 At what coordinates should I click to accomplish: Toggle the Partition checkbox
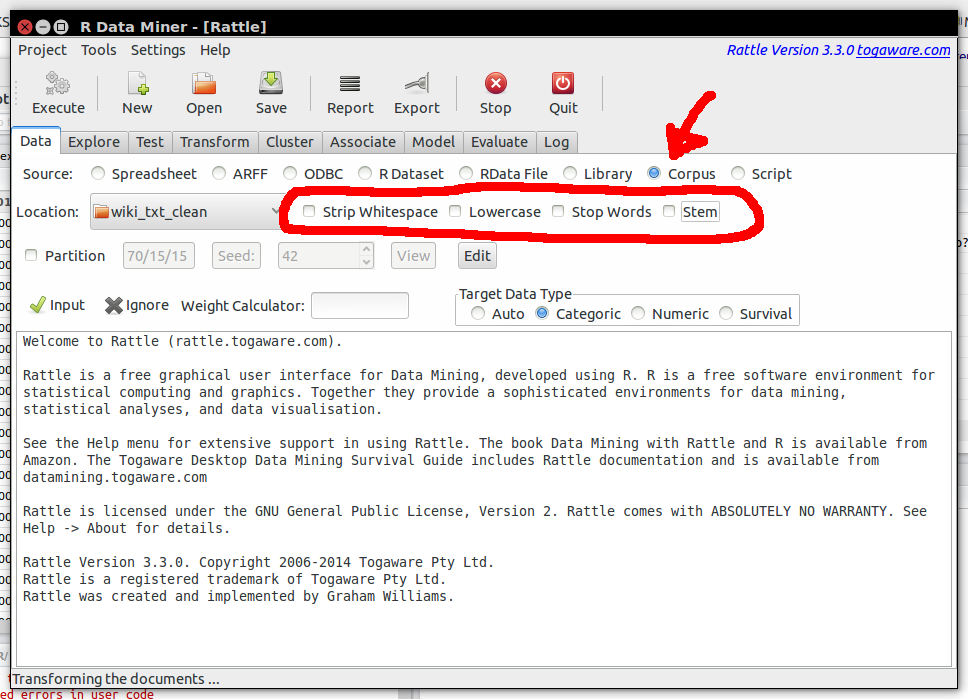click(x=31, y=255)
